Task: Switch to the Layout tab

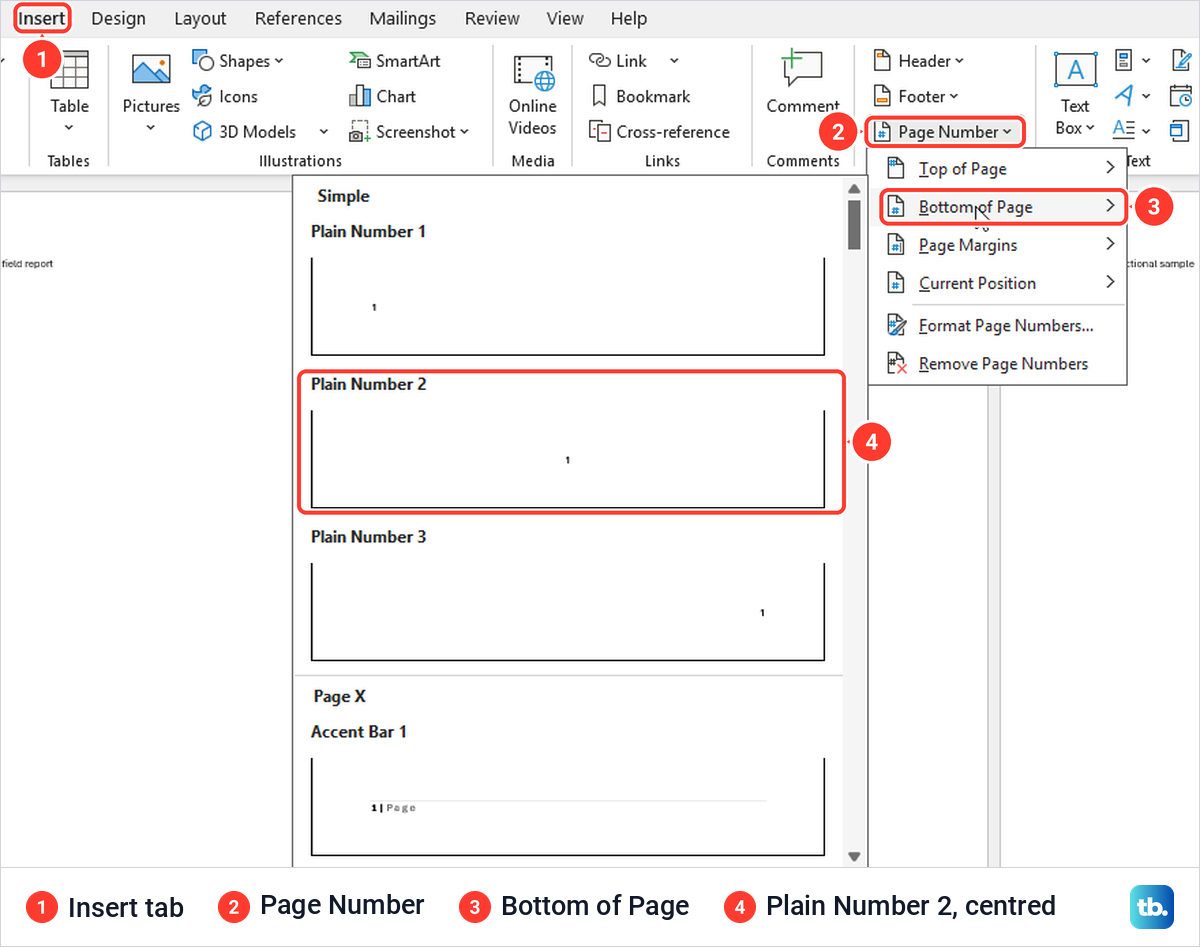Action: [200, 18]
